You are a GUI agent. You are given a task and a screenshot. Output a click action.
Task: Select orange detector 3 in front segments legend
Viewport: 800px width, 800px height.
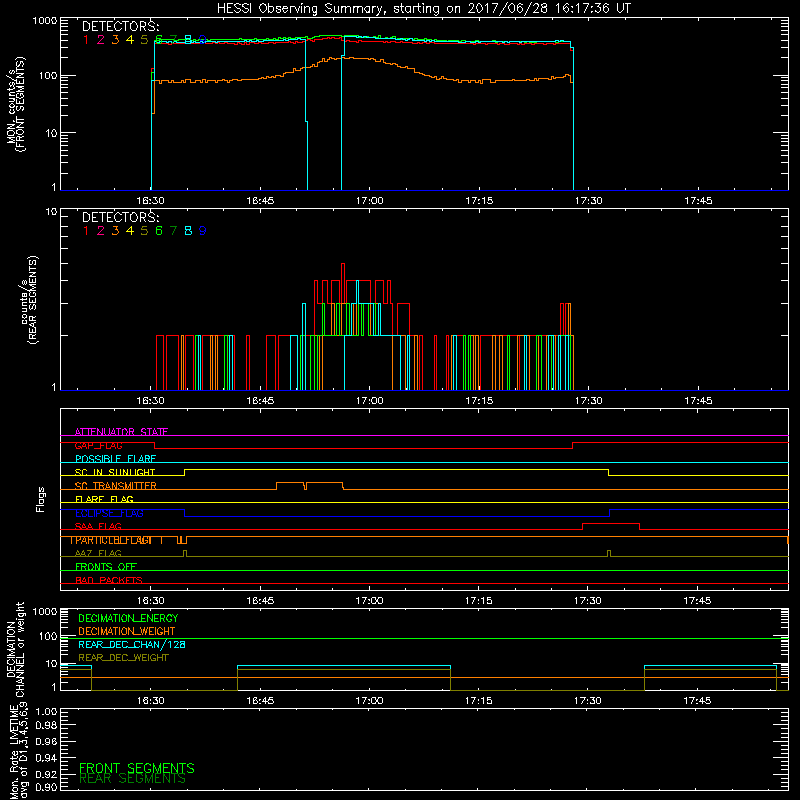115,40
